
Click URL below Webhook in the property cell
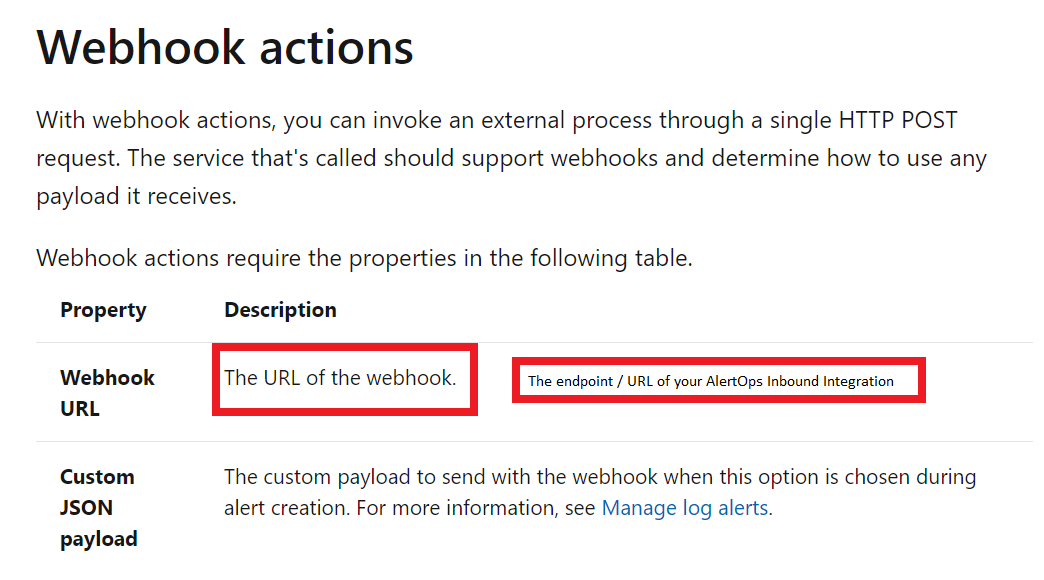[80, 409]
